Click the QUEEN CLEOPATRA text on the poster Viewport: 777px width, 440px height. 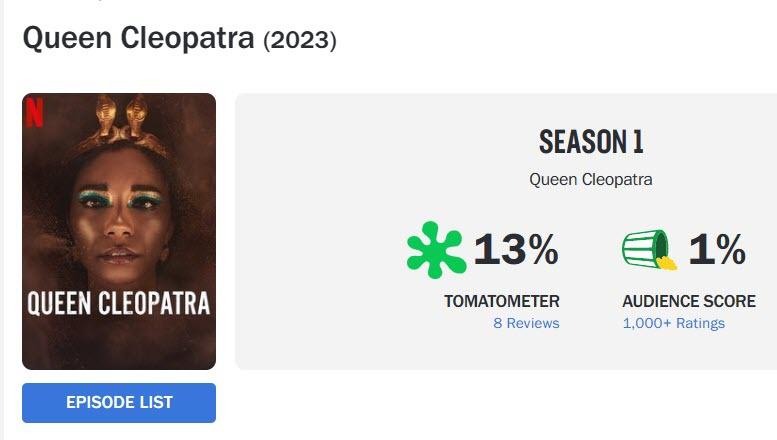coord(119,303)
